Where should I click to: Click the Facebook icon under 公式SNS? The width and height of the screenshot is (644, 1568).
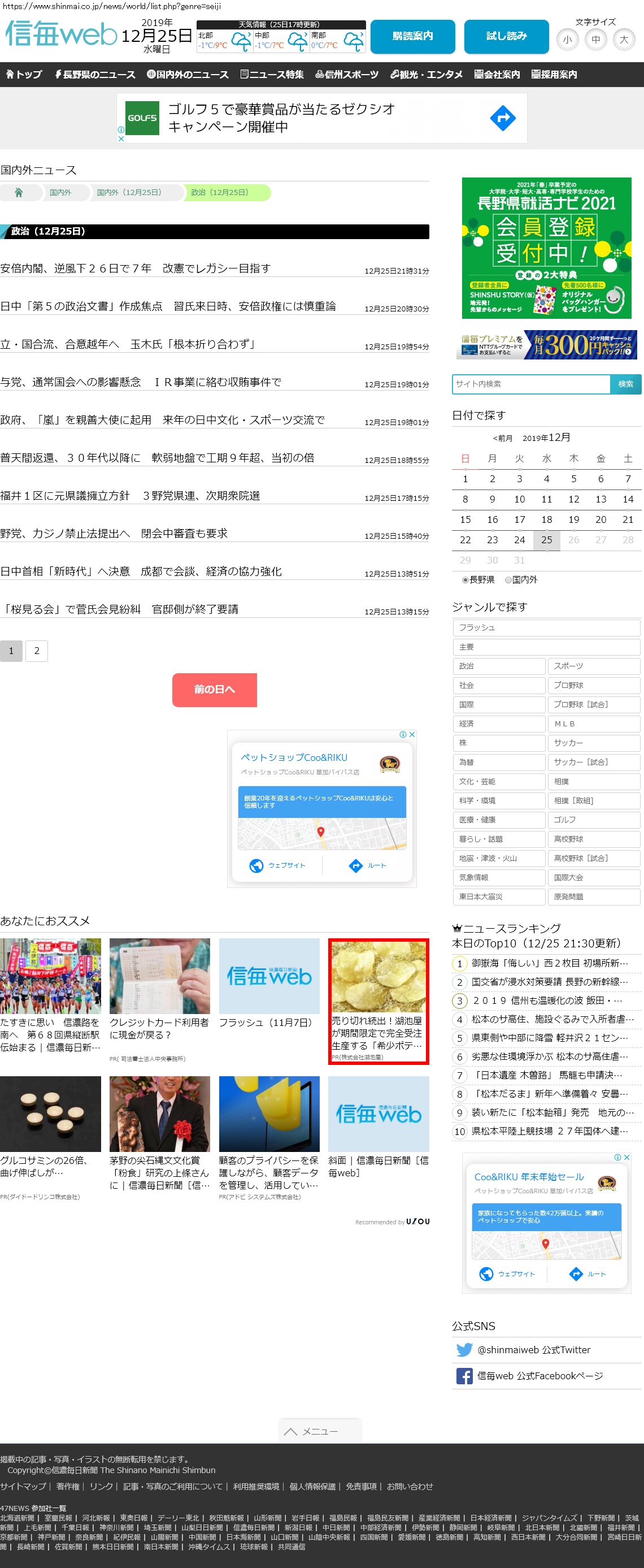[x=464, y=1376]
